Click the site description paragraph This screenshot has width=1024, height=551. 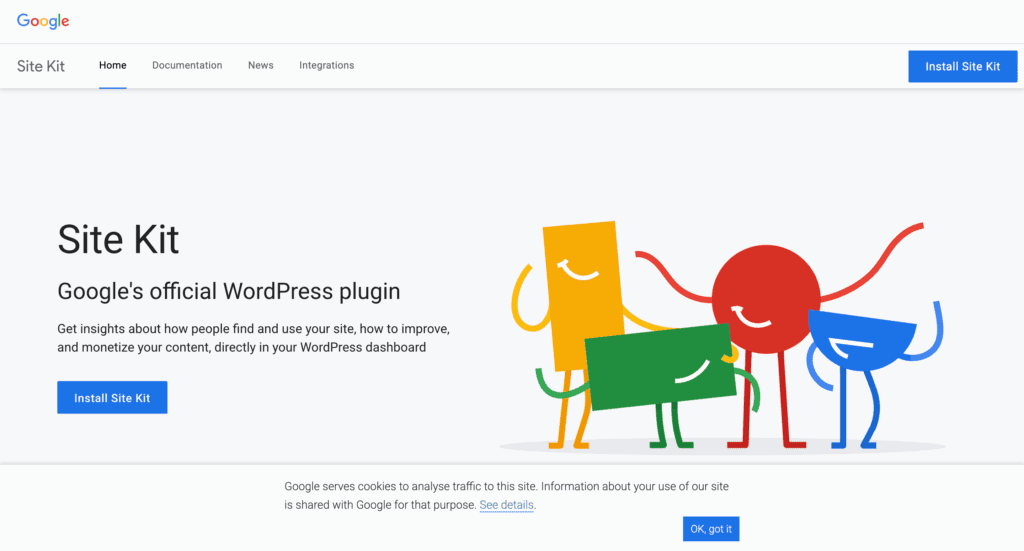pos(253,338)
